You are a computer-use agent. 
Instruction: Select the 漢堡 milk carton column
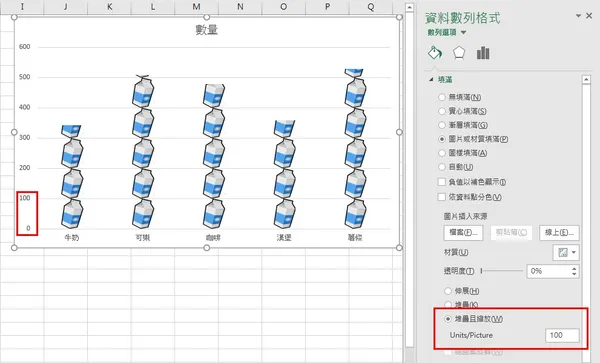[284, 174]
